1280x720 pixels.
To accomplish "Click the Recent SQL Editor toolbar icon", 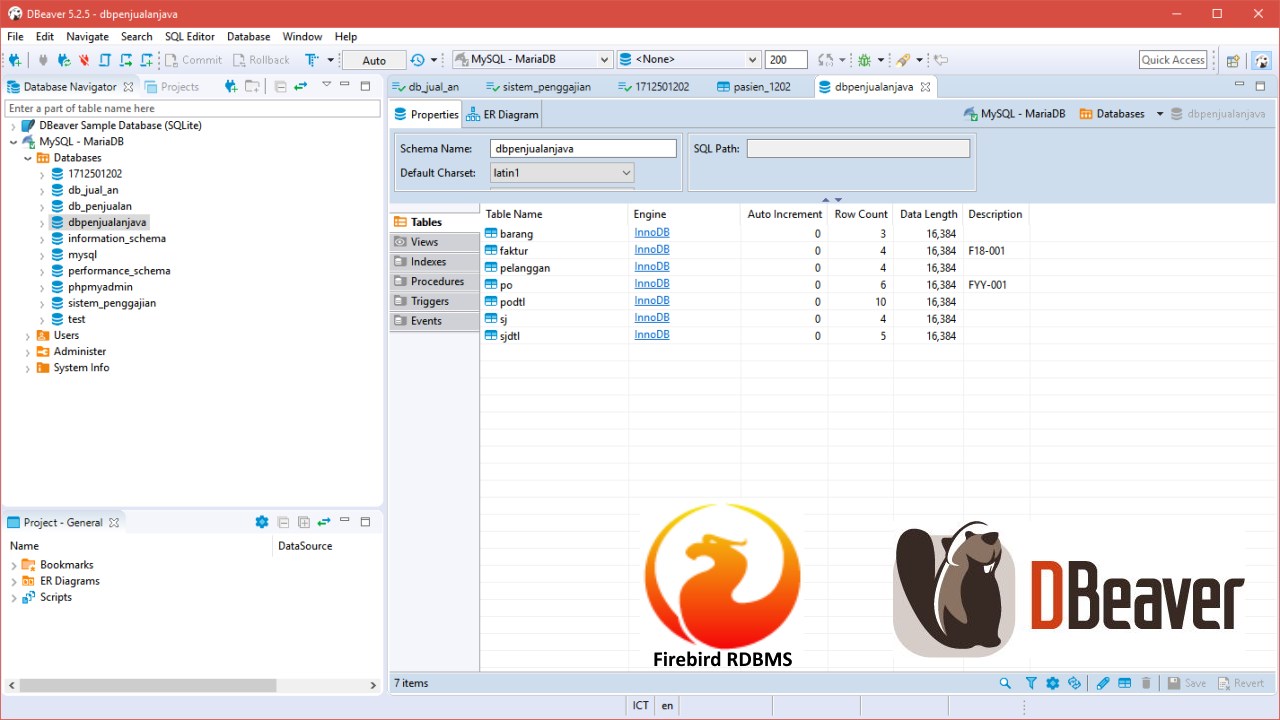I will point(125,60).
